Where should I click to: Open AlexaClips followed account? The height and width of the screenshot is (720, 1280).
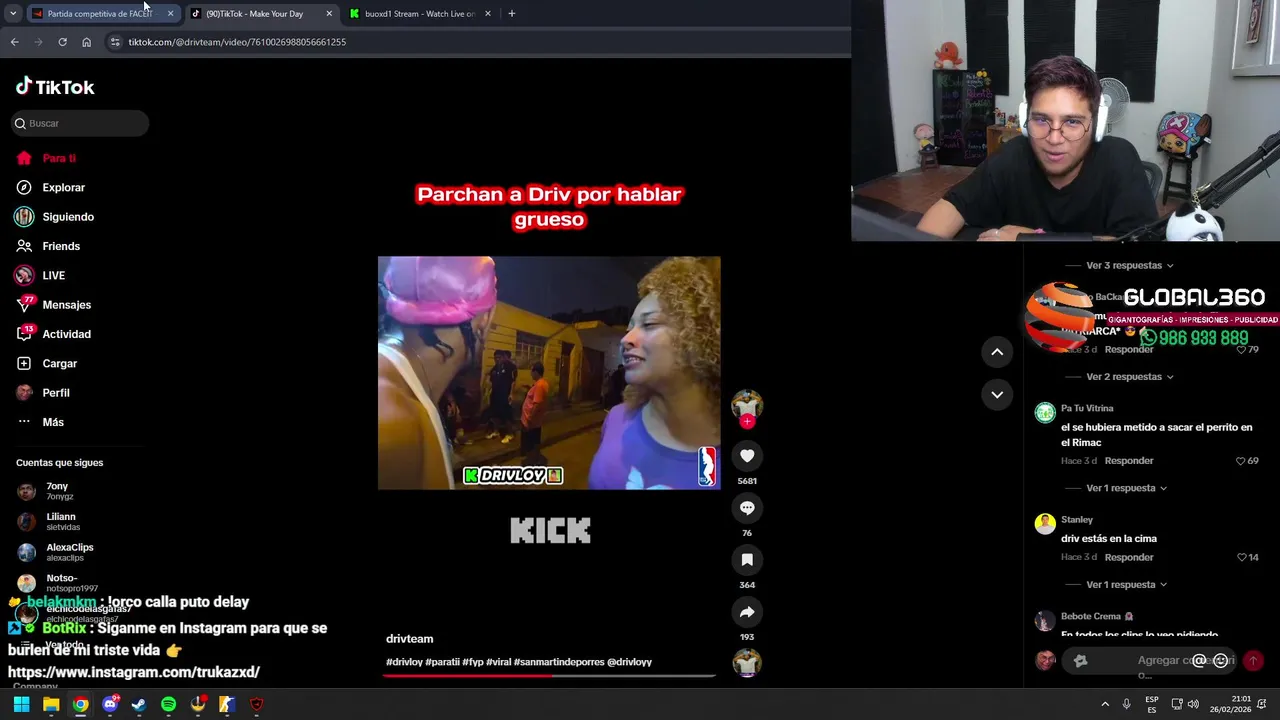[x=59, y=552]
